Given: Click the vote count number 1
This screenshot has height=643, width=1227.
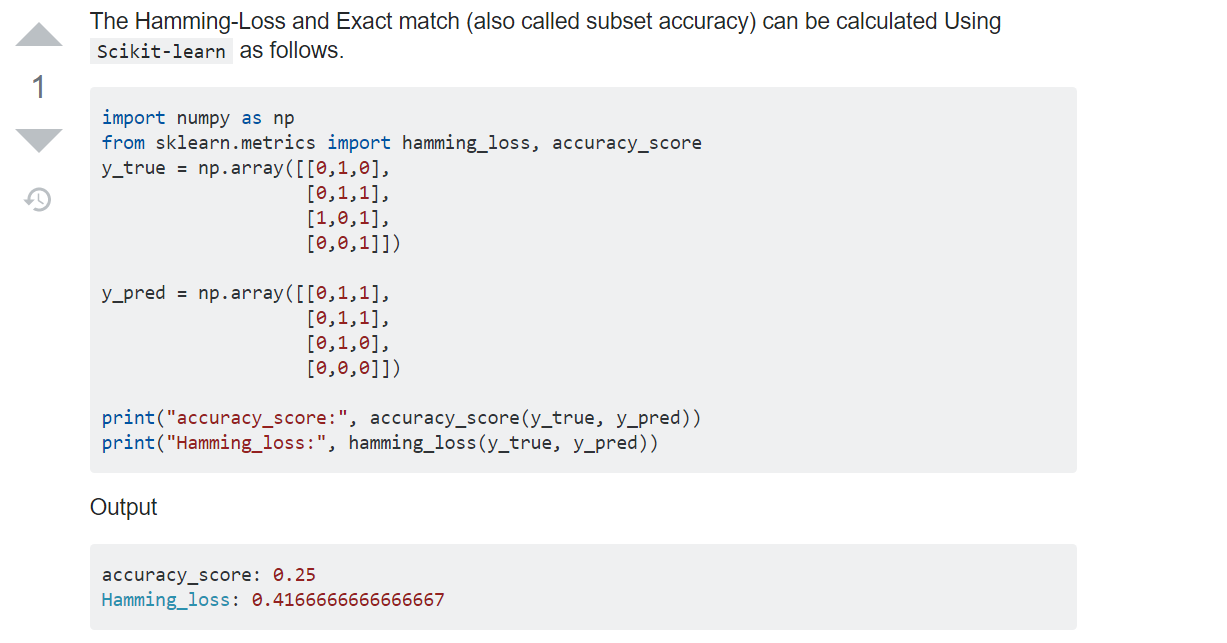Looking at the screenshot, I should point(39,88).
